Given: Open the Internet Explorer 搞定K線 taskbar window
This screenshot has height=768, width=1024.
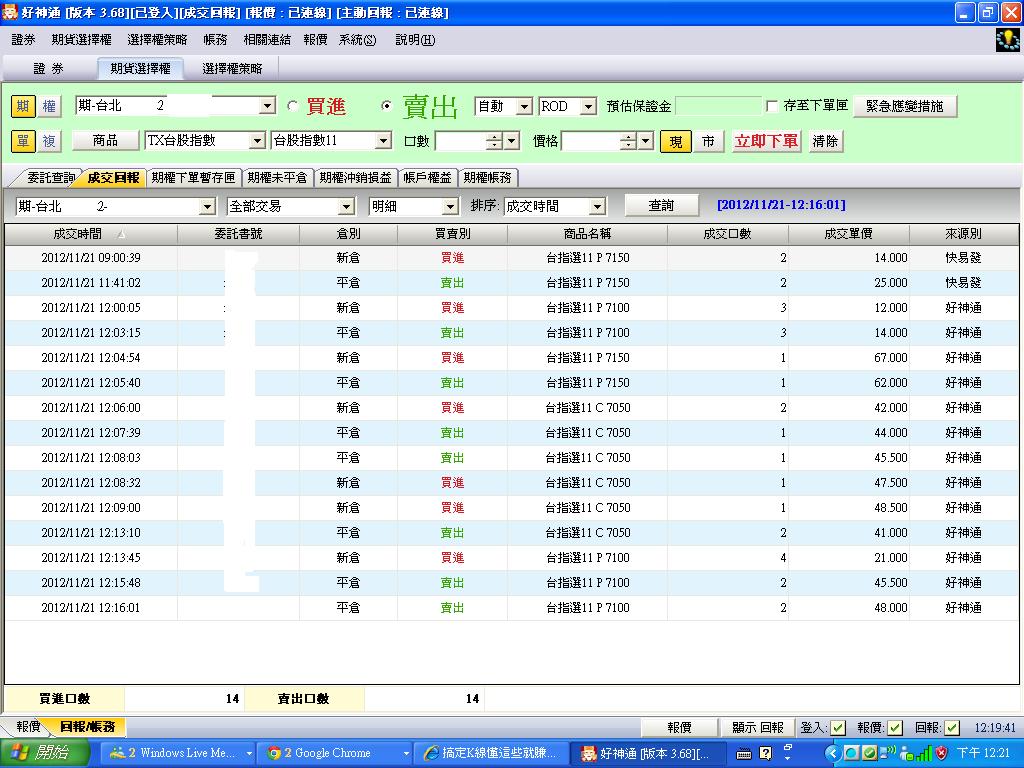Looking at the screenshot, I should (x=491, y=754).
